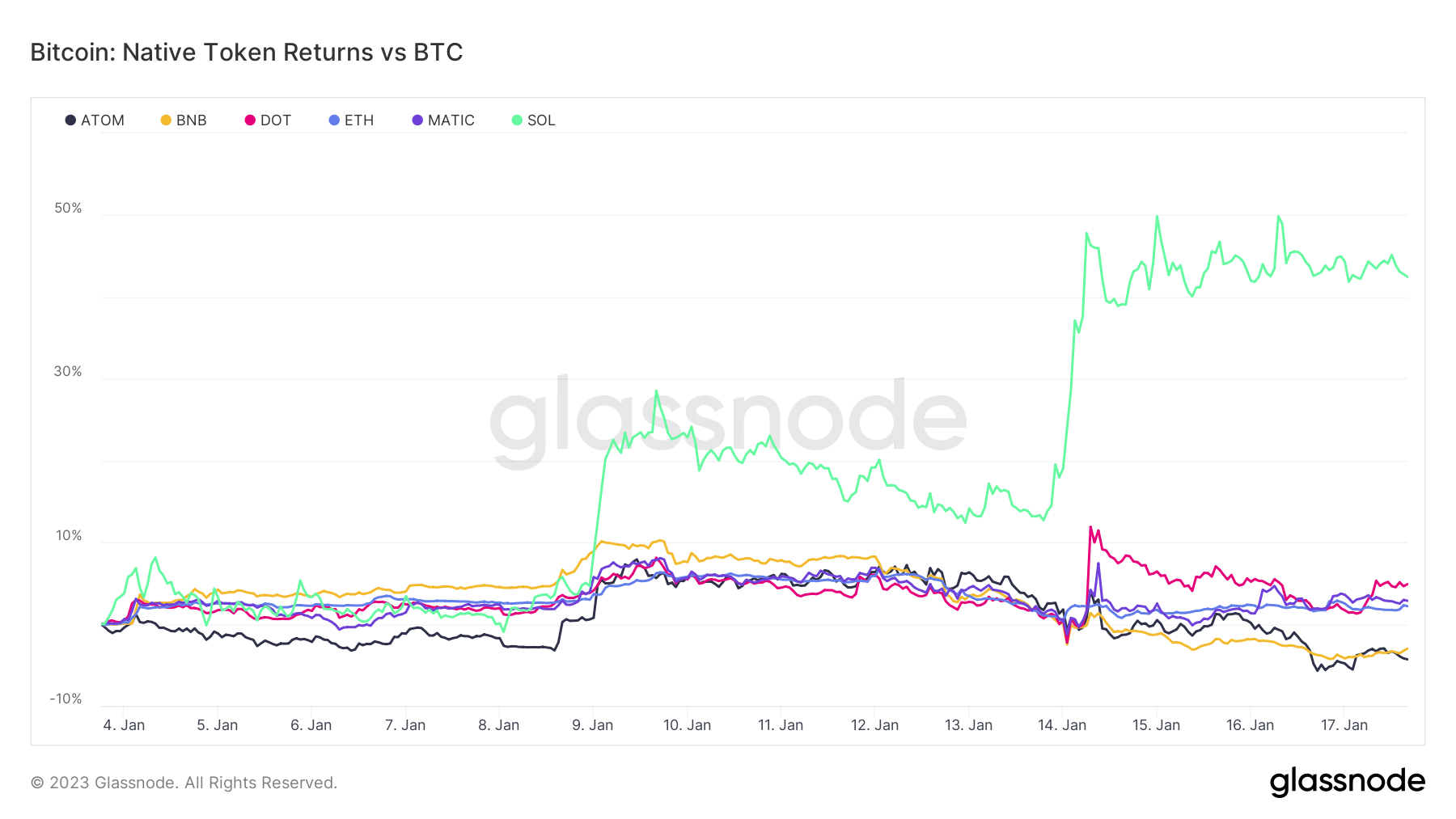The height and width of the screenshot is (819, 1456).
Task: Click the 17. Jan x-axis label
Action: 1344,725
